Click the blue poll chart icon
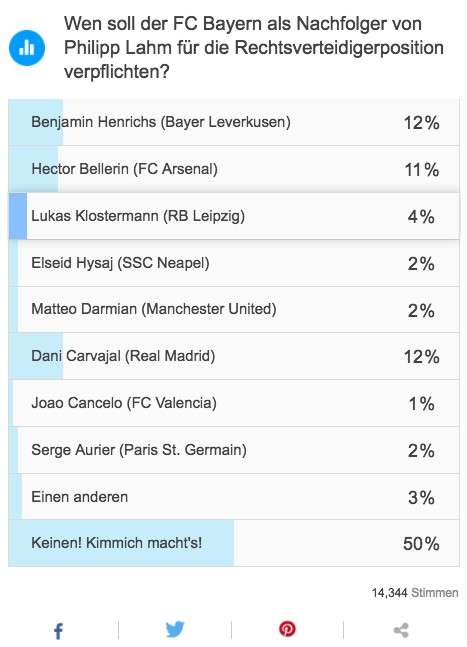467x647 pixels. 27,48
